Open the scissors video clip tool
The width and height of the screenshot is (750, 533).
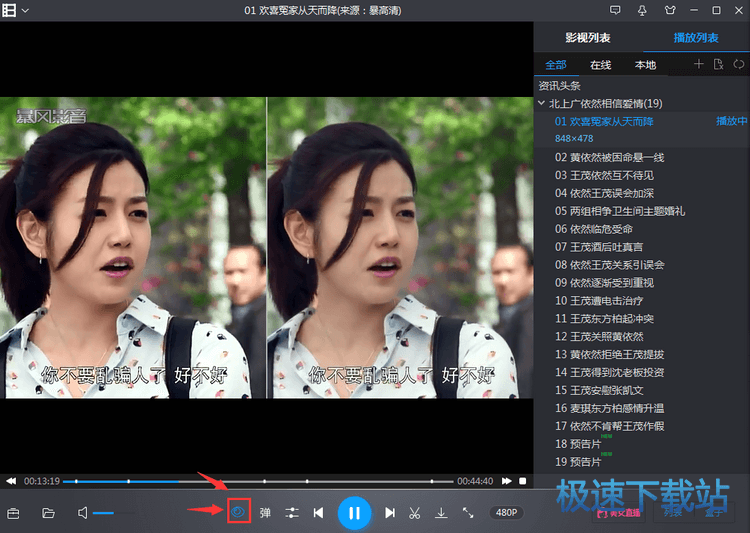pyautogui.click(x=415, y=513)
